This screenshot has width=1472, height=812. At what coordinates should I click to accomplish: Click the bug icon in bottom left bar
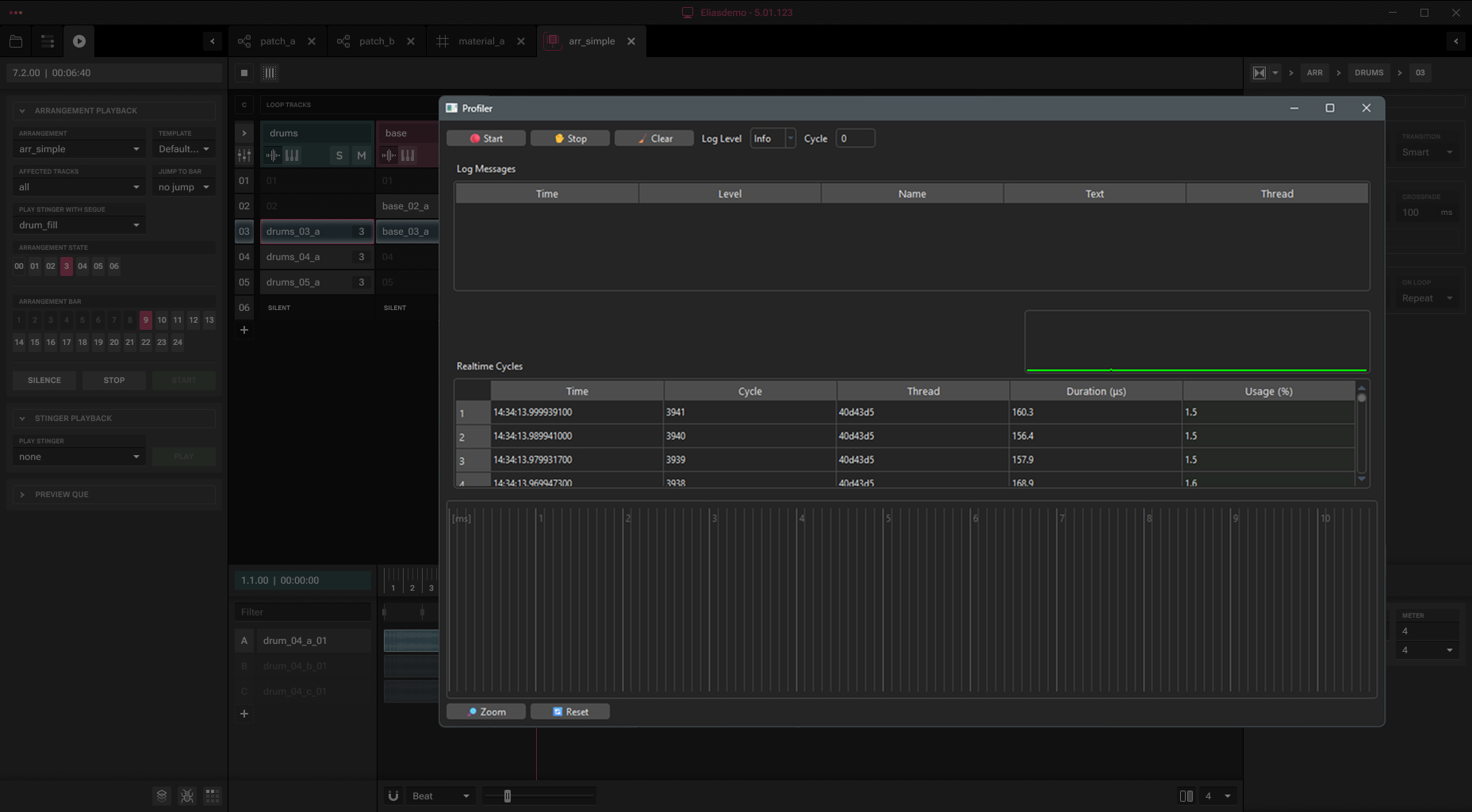pyautogui.click(x=187, y=796)
